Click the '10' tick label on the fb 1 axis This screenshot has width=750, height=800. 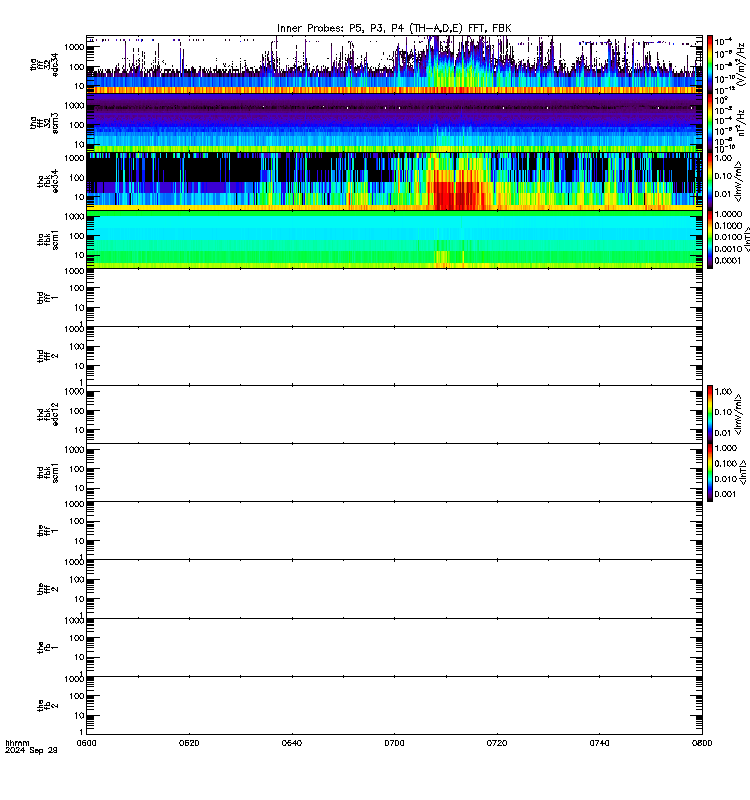pos(79,657)
